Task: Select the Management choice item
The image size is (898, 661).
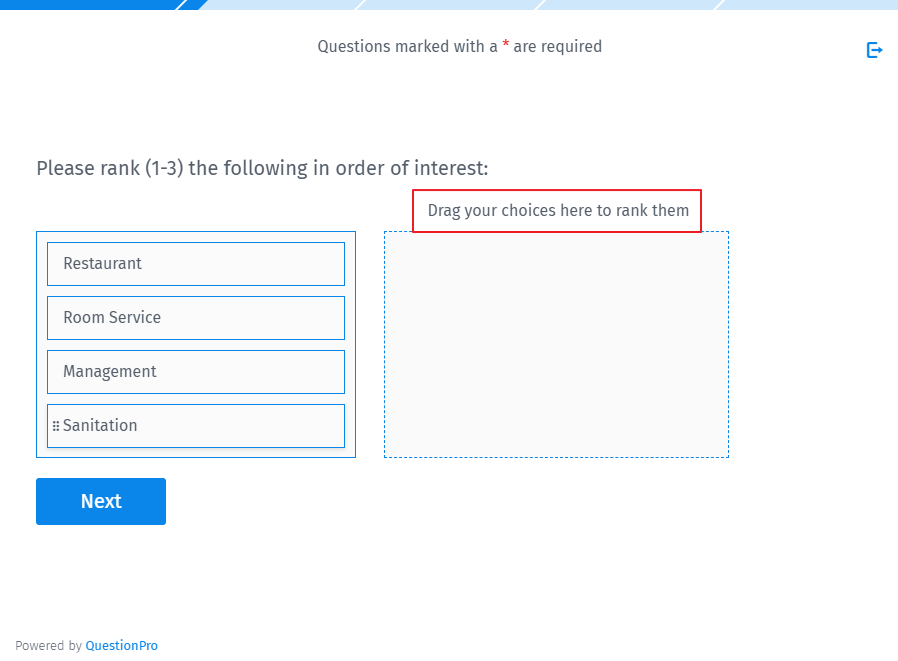Action: [x=195, y=372]
